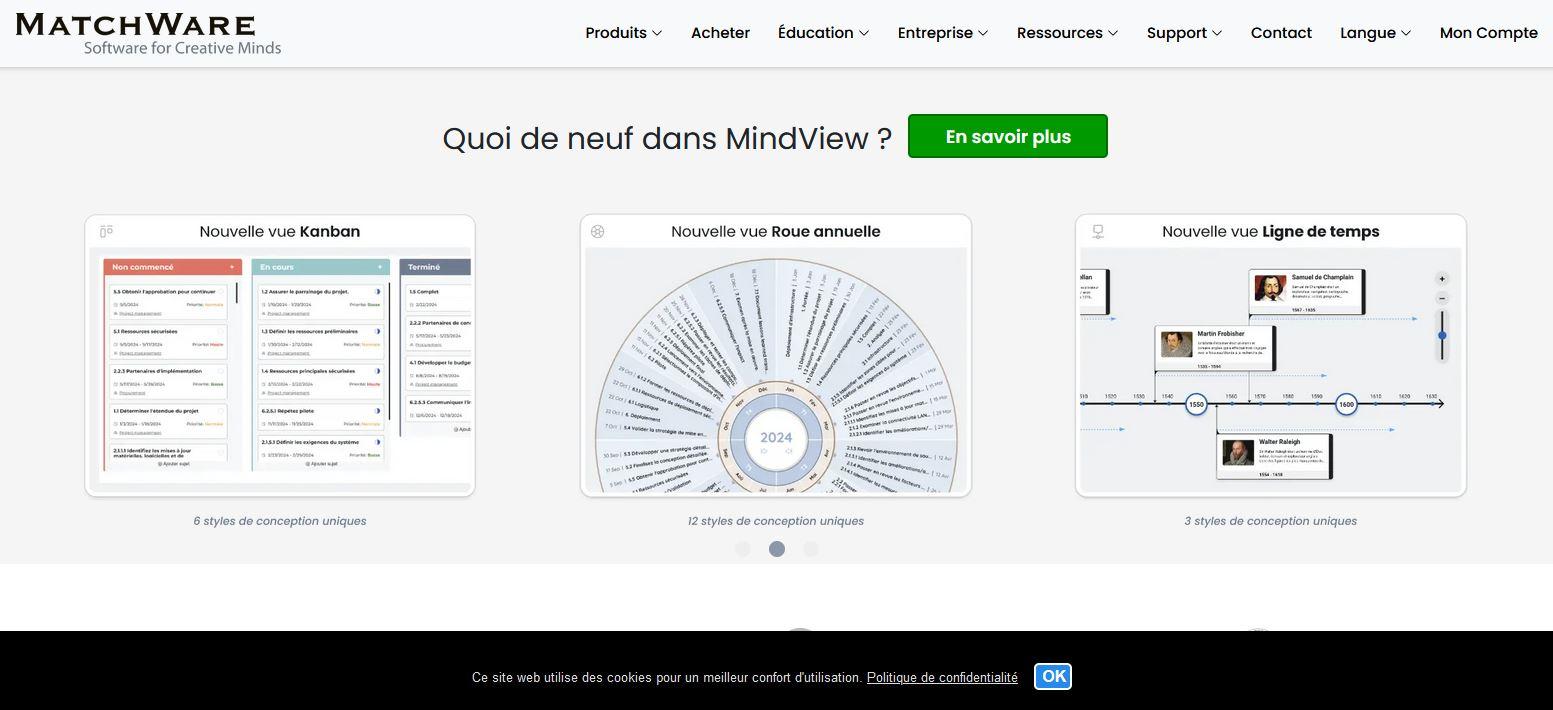
Task: Accept cookies with the OK button
Action: [x=1053, y=677]
